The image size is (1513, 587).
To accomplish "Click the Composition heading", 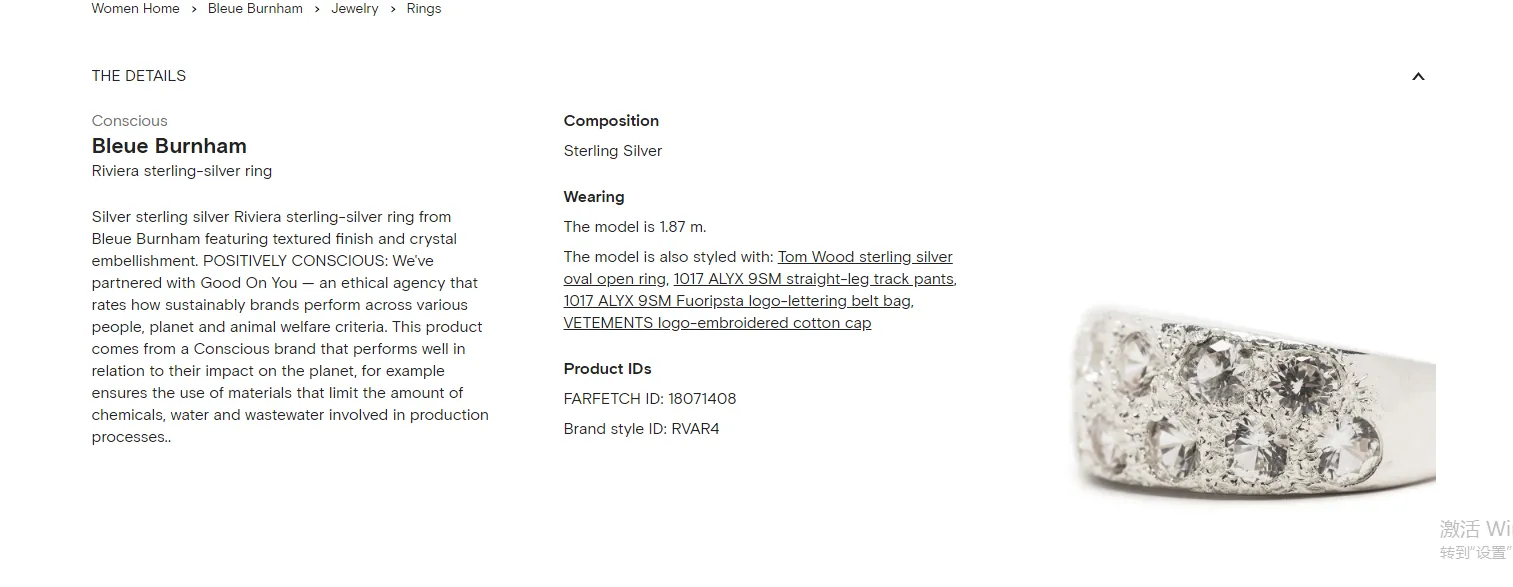I will (x=611, y=121).
